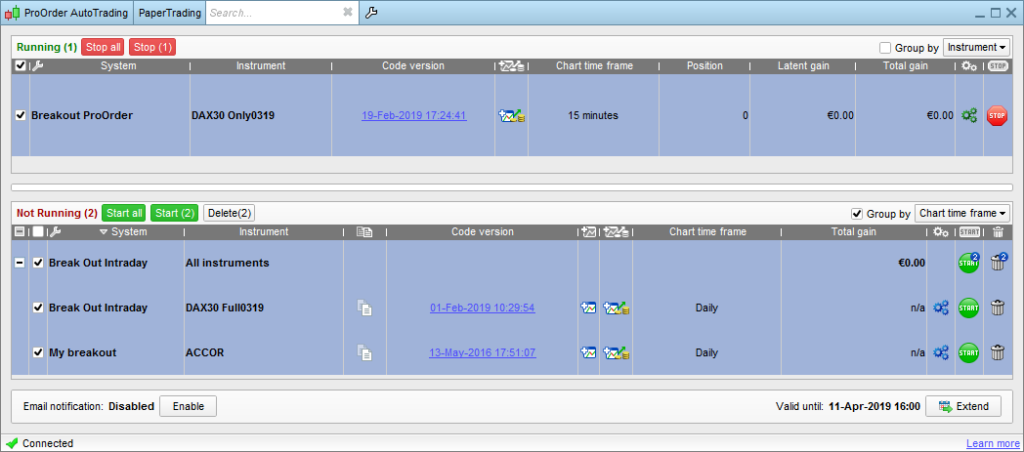Uncheck the My breakout row checkbox
This screenshot has width=1024, height=452.
click(39, 353)
